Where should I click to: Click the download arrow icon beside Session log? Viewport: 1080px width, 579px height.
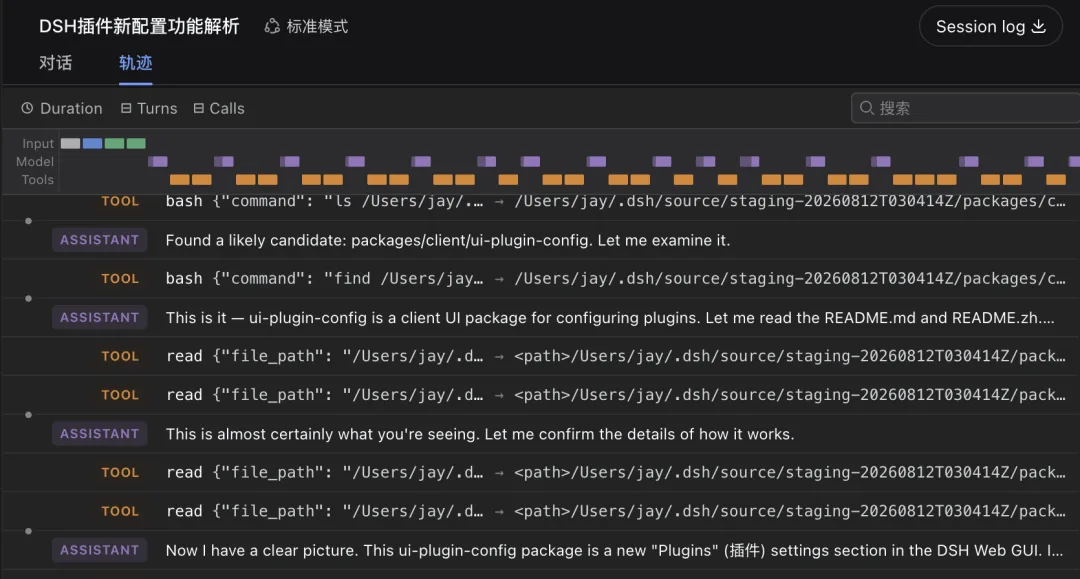[1039, 26]
